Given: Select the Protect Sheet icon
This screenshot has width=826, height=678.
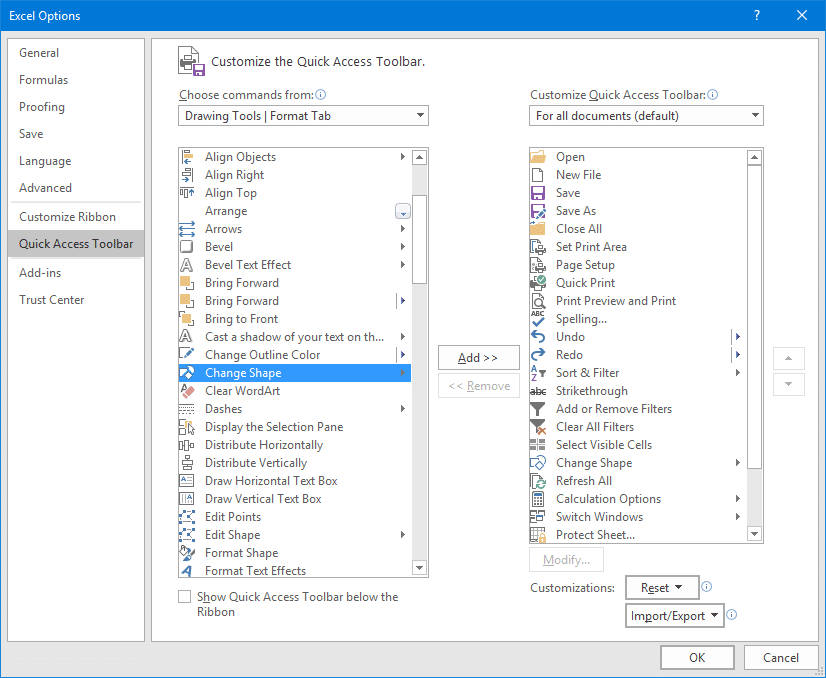Looking at the screenshot, I should click(x=538, y=535).
